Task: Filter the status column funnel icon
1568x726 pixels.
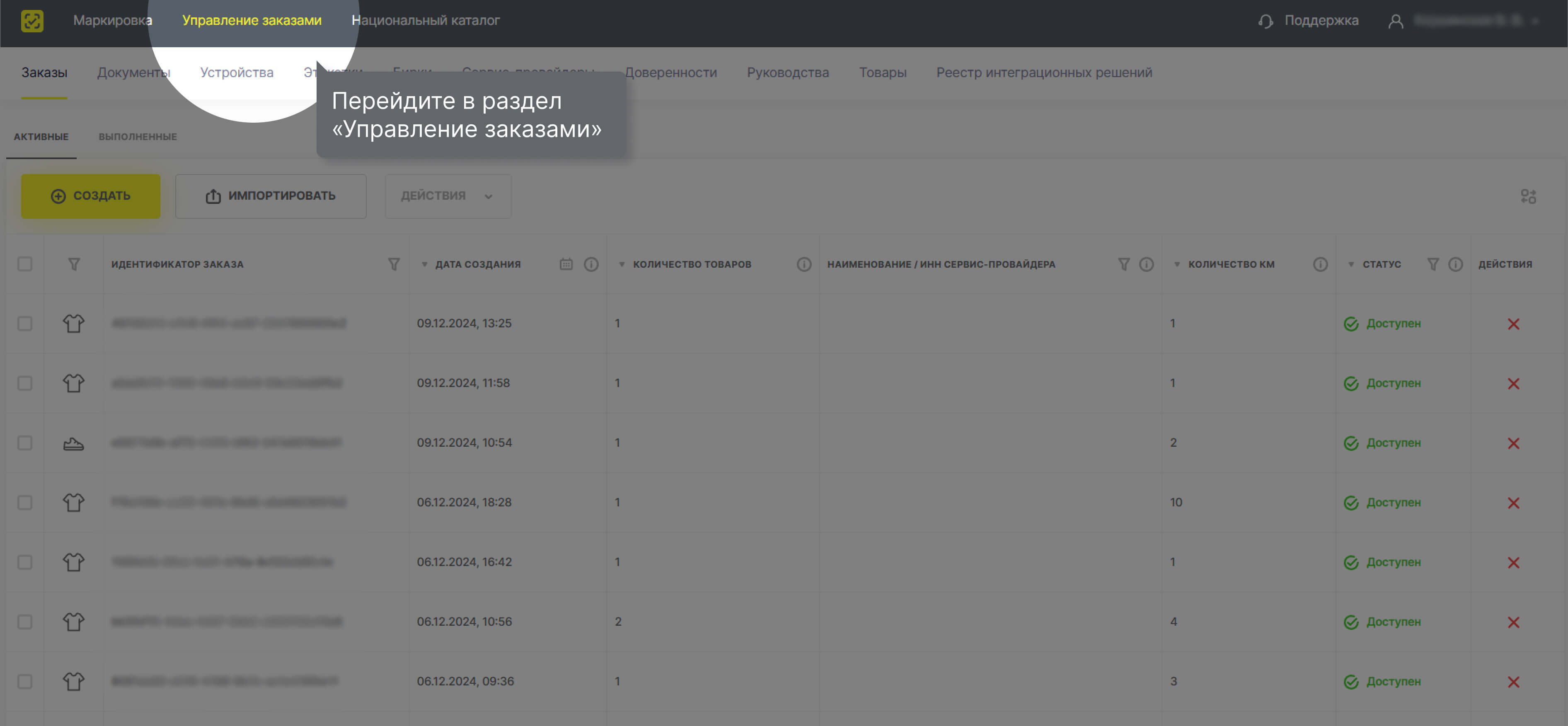Action: click(1433, 264)
